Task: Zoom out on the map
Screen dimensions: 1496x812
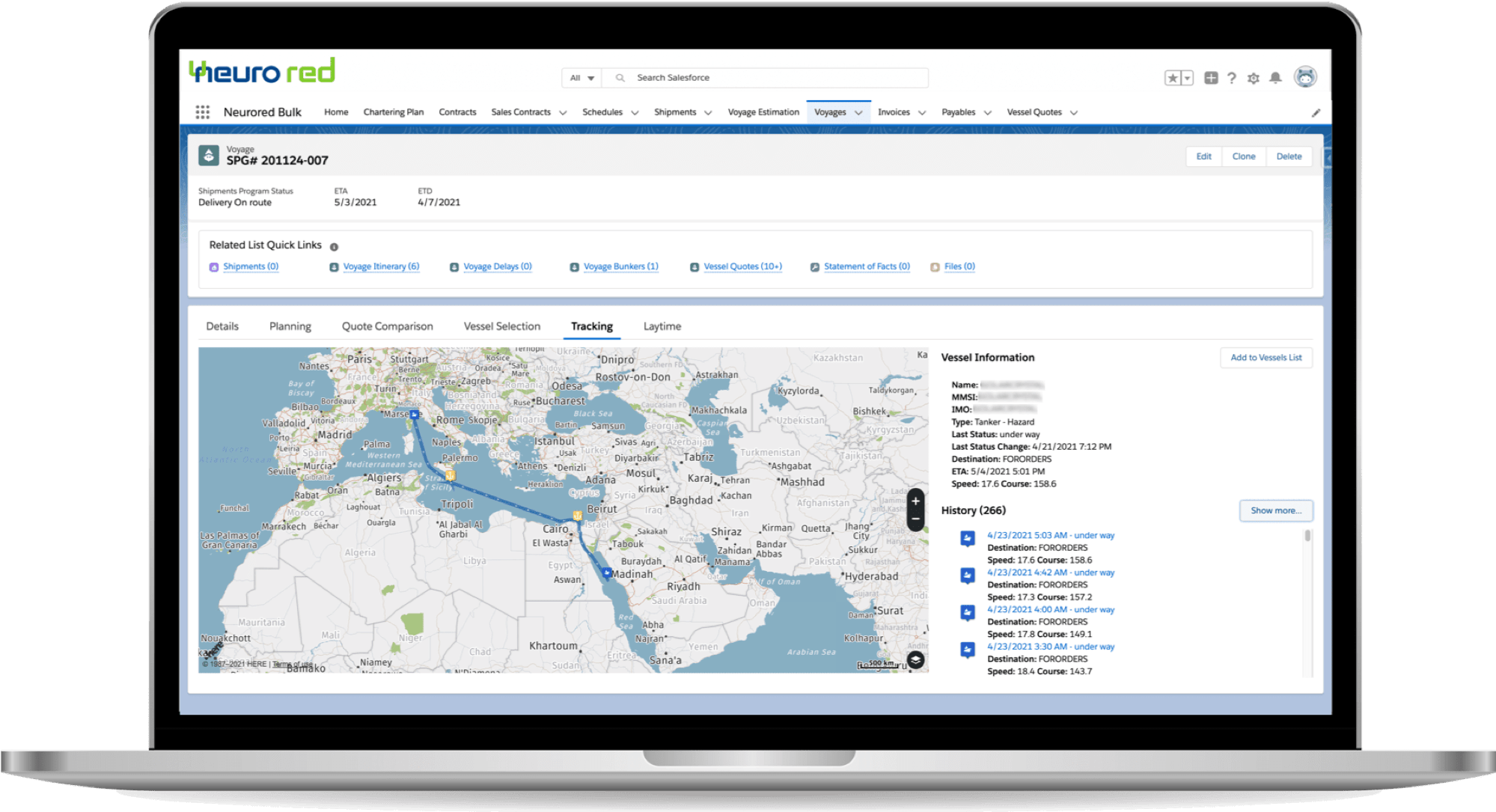Action: click(915, 519)
